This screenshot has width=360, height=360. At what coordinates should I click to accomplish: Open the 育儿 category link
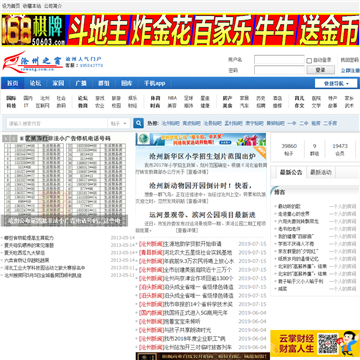click(x=299, y=98)
